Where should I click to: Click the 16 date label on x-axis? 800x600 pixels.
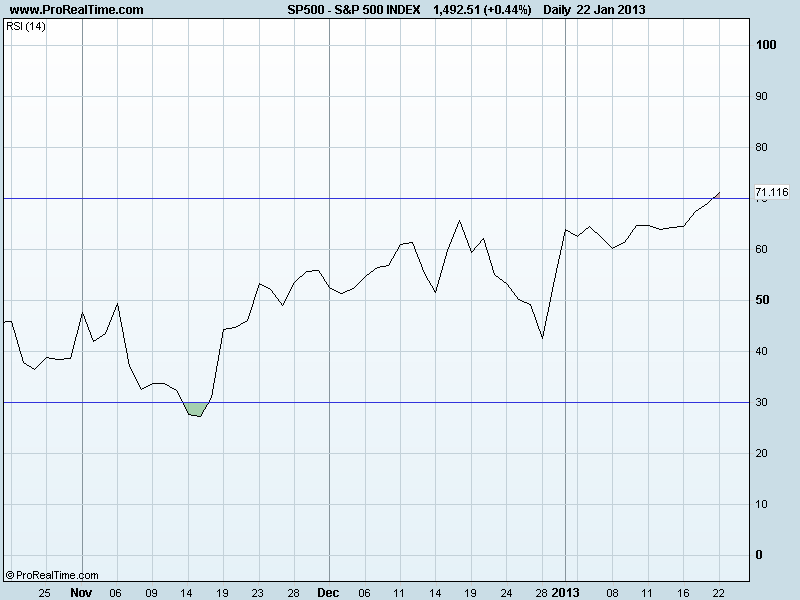click(683, 593)
